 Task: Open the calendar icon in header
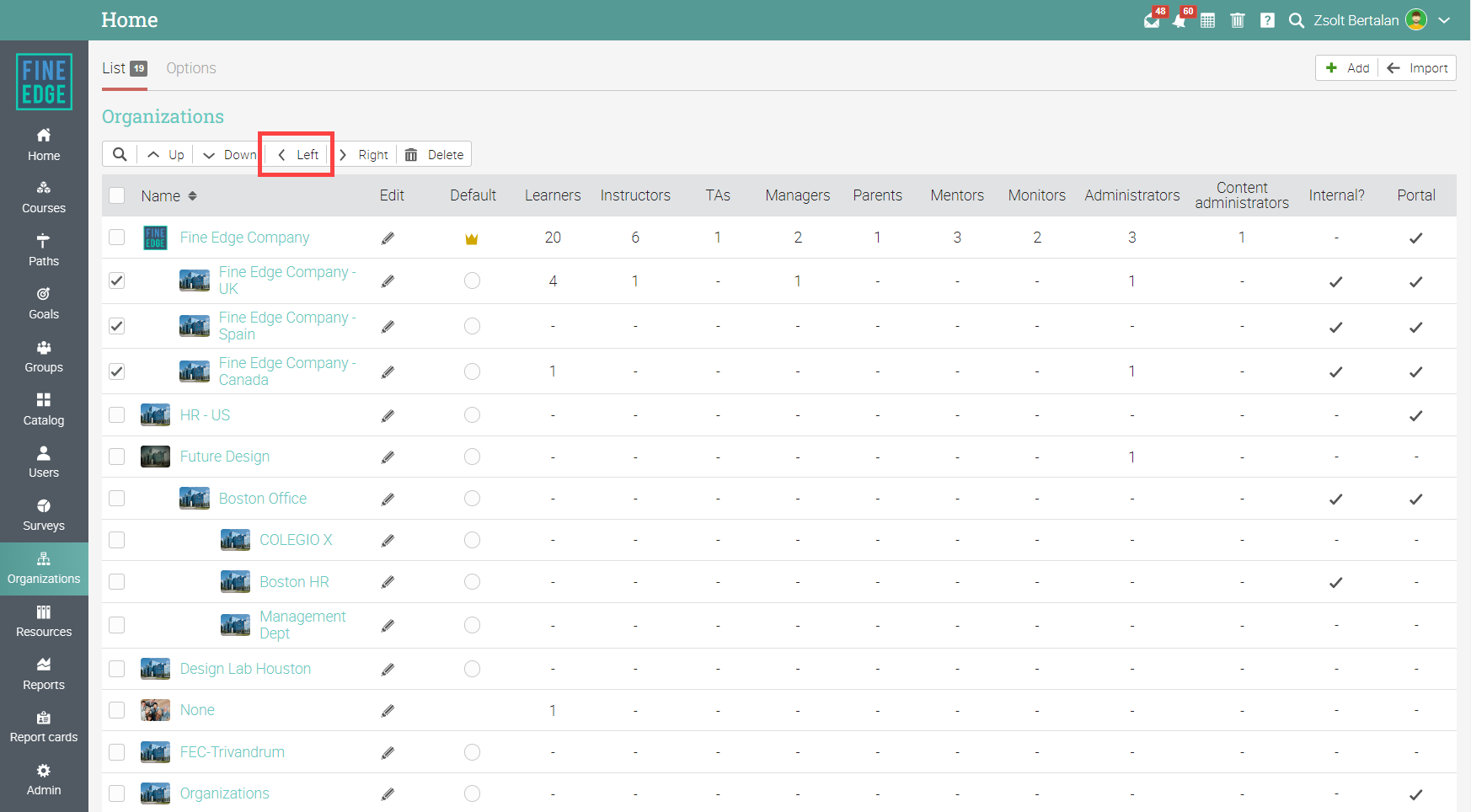pyautogui.click(x=1207, y=20)
